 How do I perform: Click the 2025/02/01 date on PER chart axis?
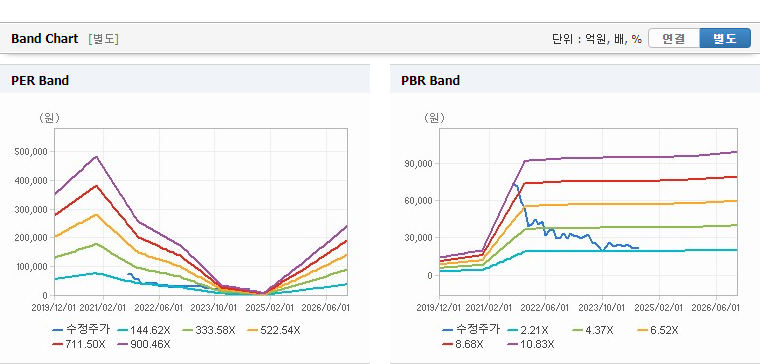tap(270, 308)
